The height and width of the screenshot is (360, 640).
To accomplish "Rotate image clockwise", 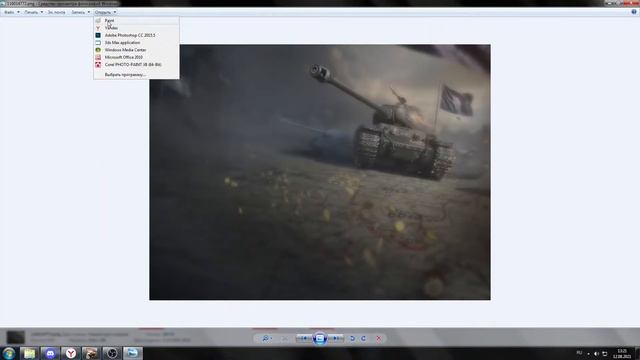I will 363,338.
